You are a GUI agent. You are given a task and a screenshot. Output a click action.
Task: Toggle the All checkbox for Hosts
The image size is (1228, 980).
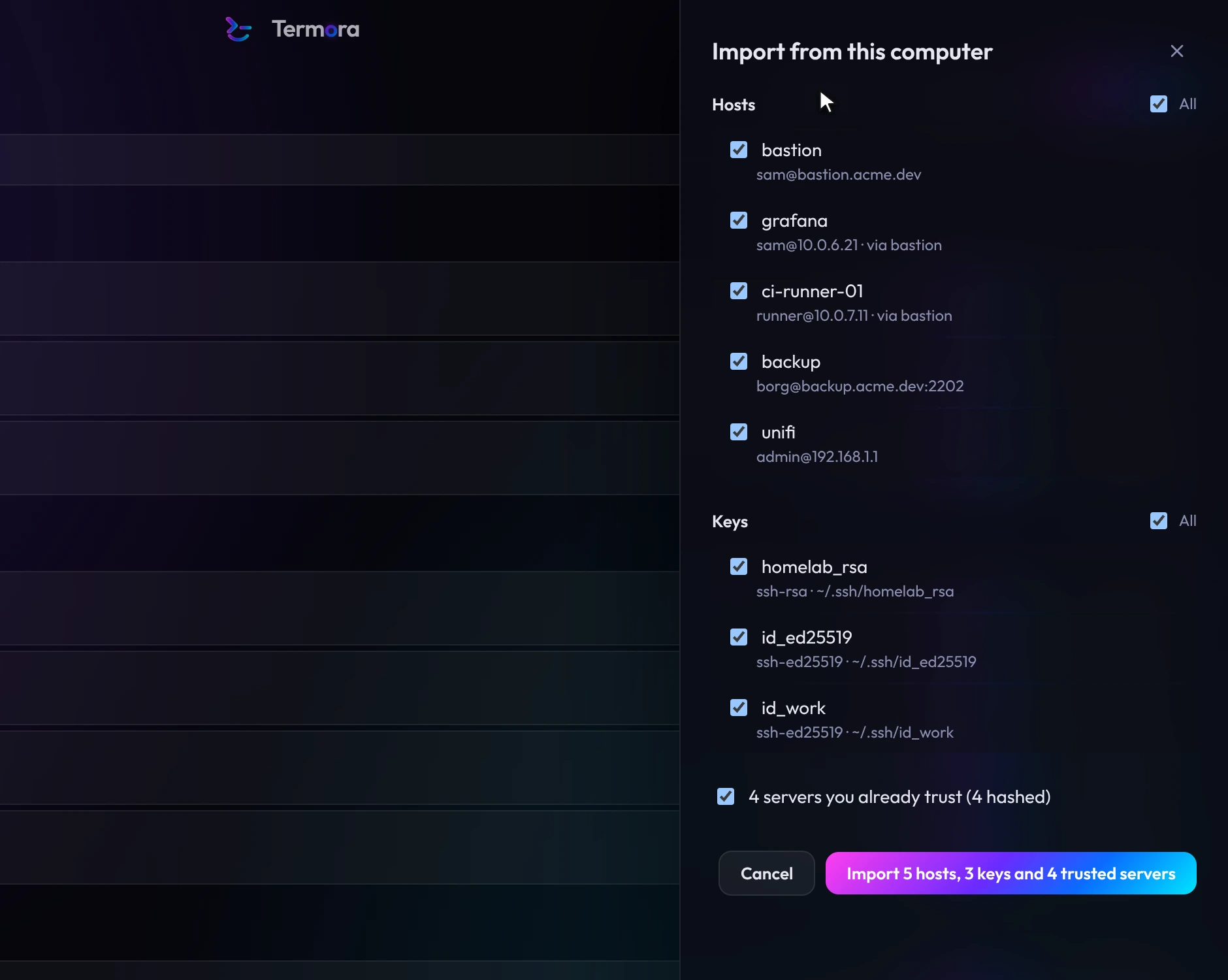tap(1159, 104)
